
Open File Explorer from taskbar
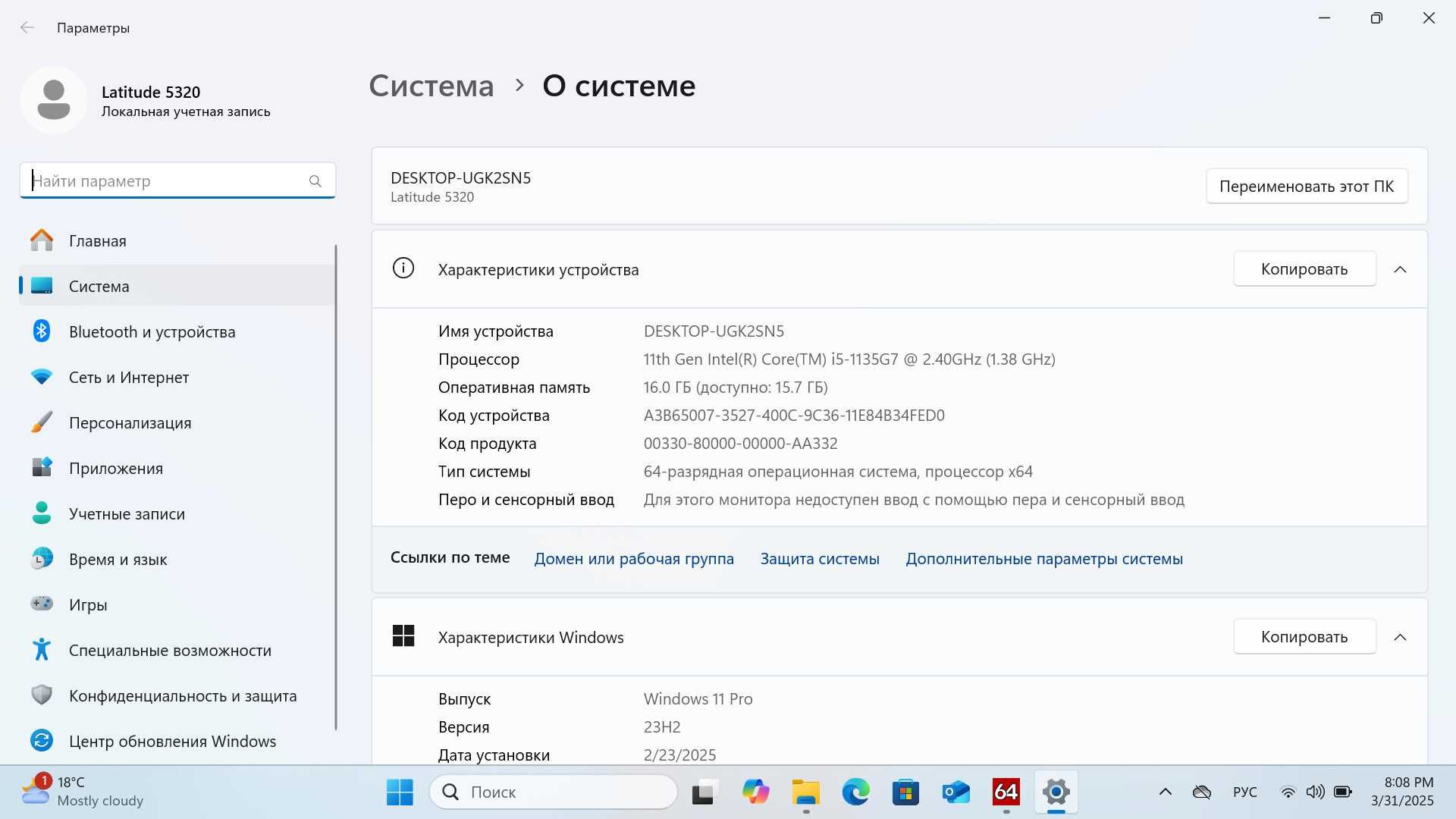click(805, 792)
